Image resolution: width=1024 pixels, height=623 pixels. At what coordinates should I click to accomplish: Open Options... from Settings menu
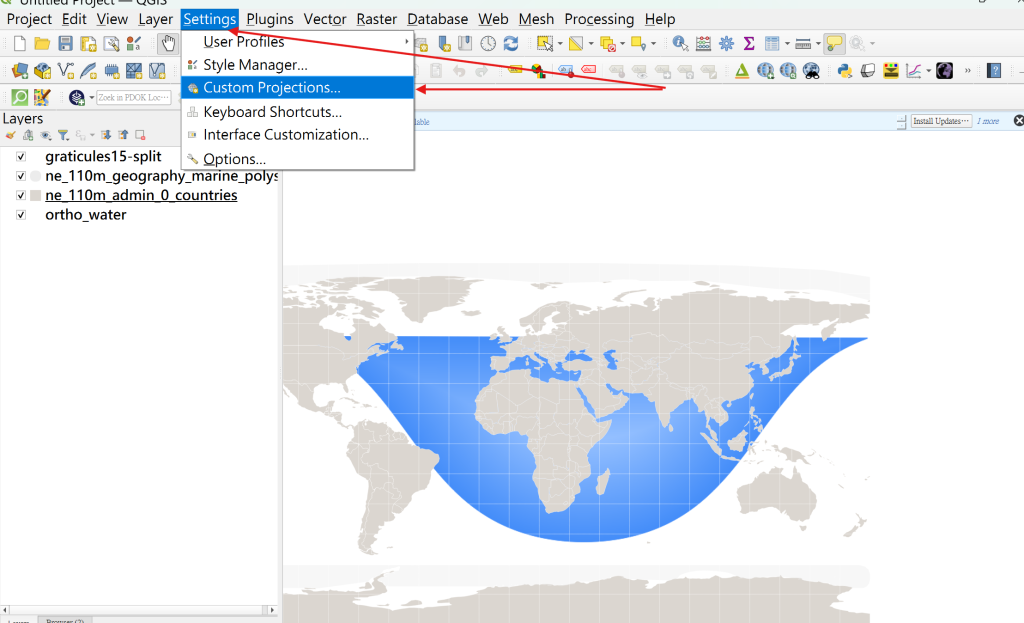[298, 159]
